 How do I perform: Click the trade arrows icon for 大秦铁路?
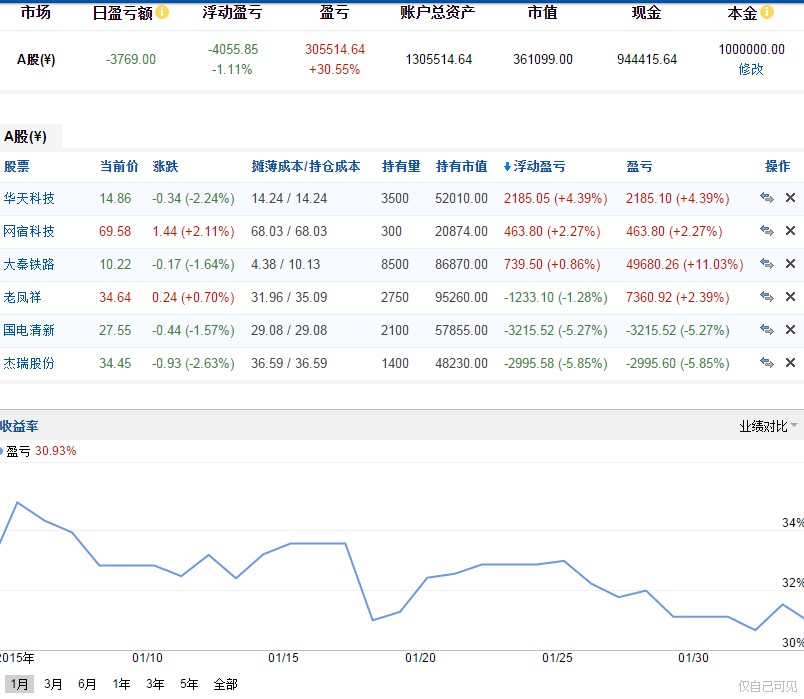click(x=767, y=264)
